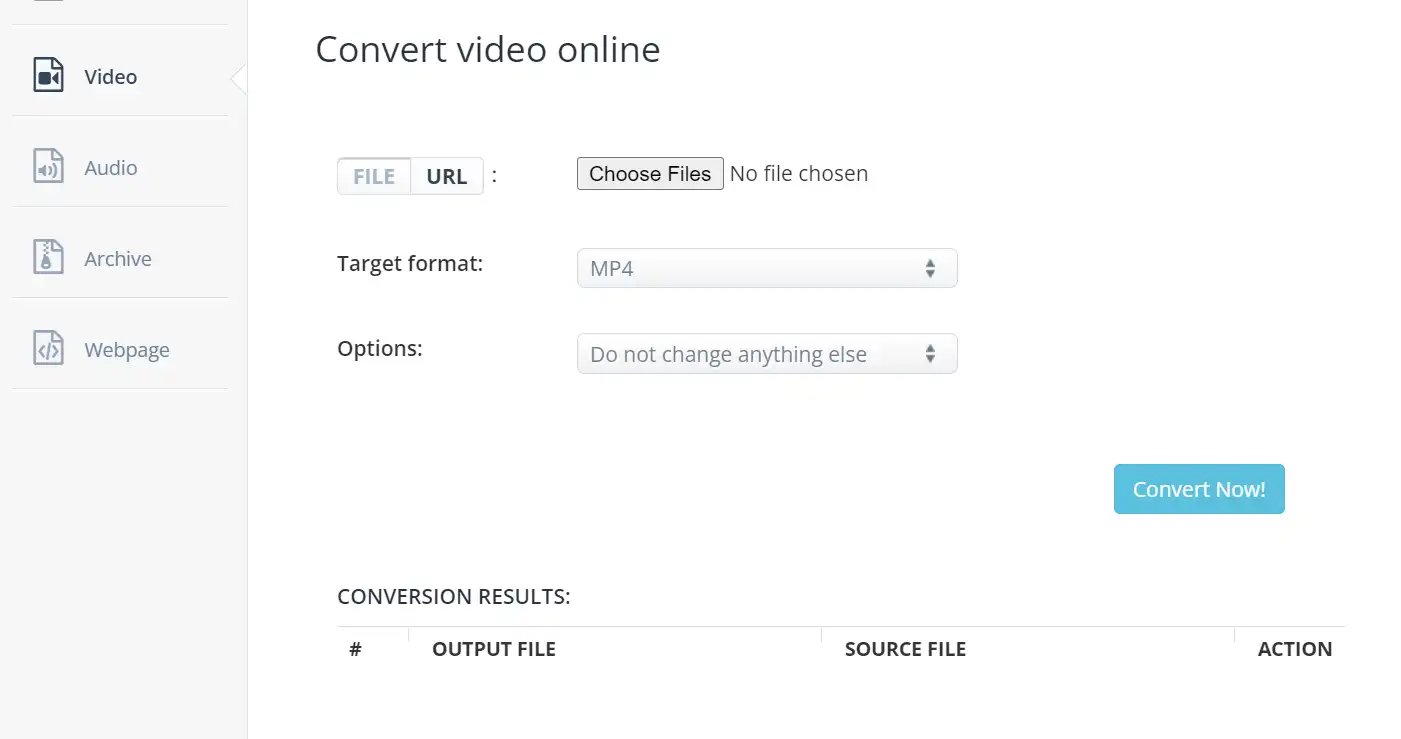1401x739 pixels.
Task: Open the Audio sidebar category
Action: coord(120,167)
